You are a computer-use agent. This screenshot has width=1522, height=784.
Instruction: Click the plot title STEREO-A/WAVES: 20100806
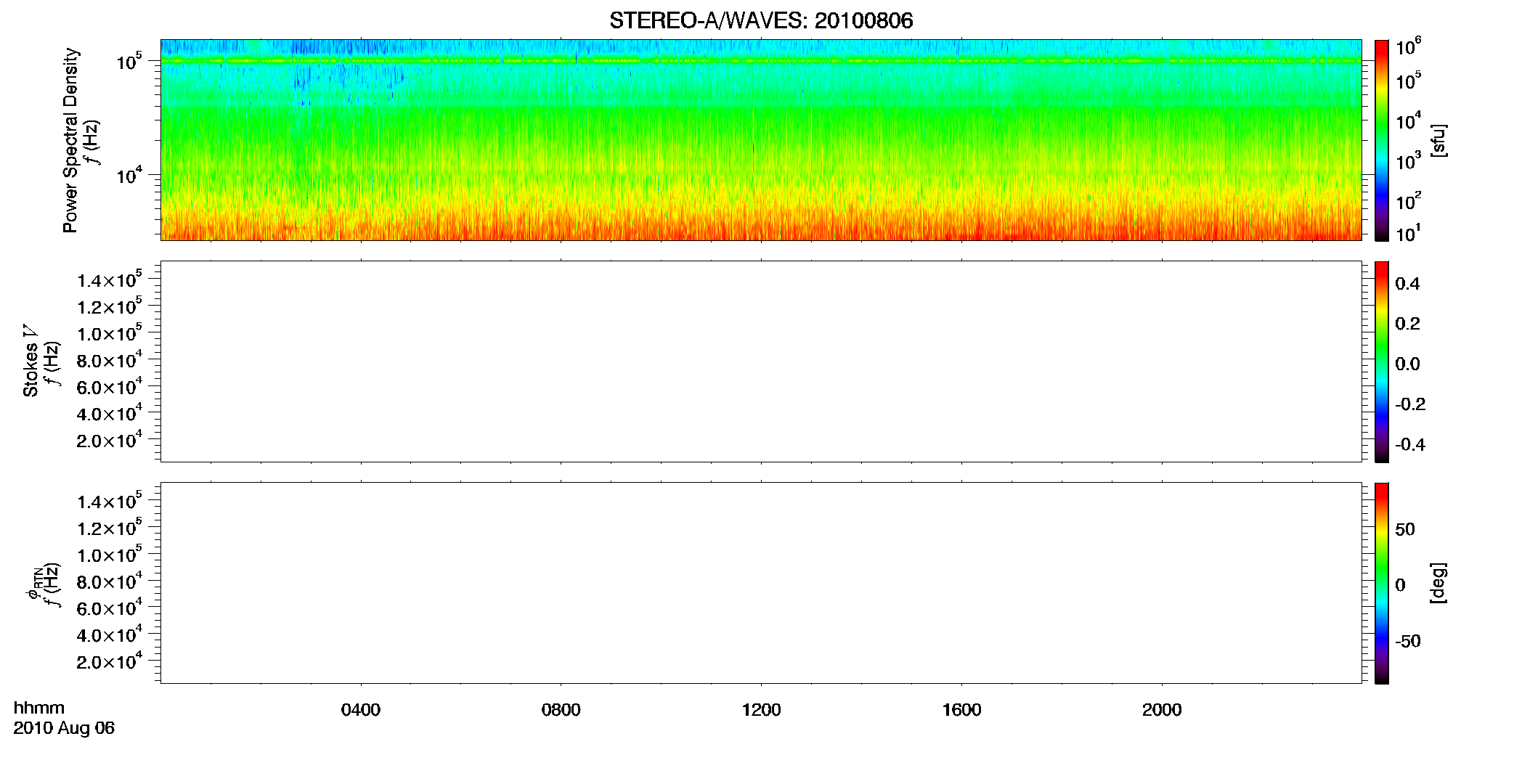[x=761, y=20]
